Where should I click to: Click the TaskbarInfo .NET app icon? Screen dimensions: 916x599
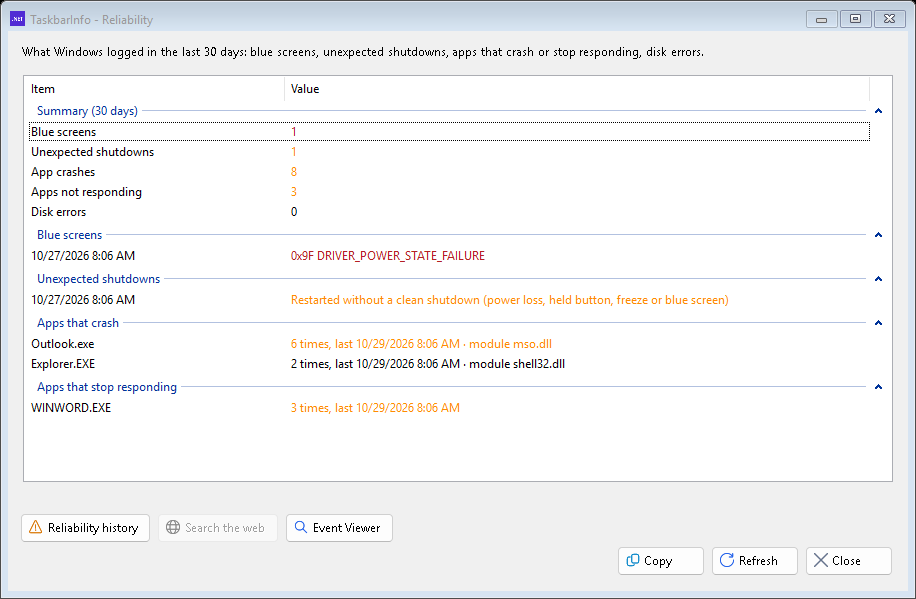[18, 19]
